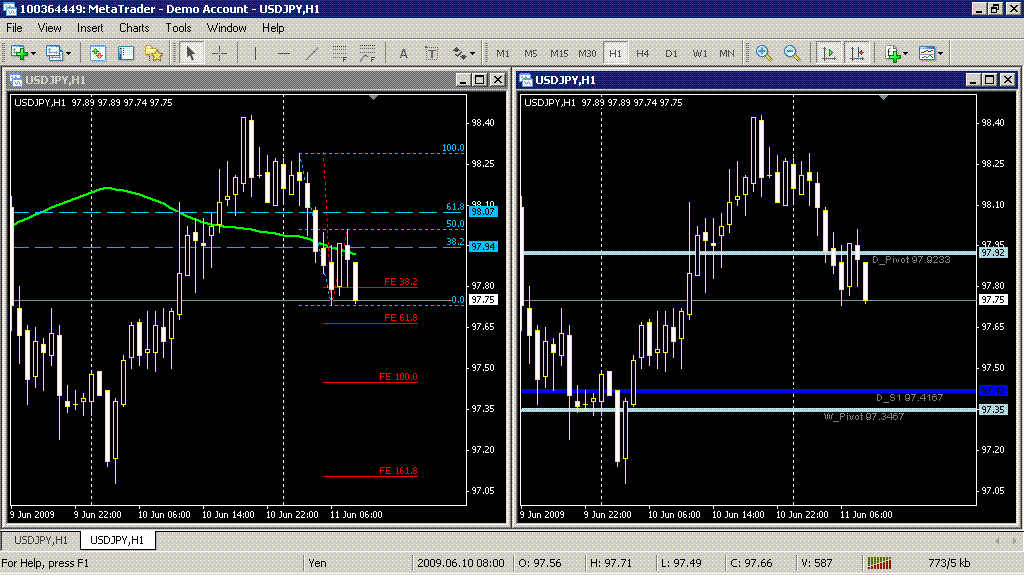Open the Charts menu
1024x575 pixels.
click(134, 28)
